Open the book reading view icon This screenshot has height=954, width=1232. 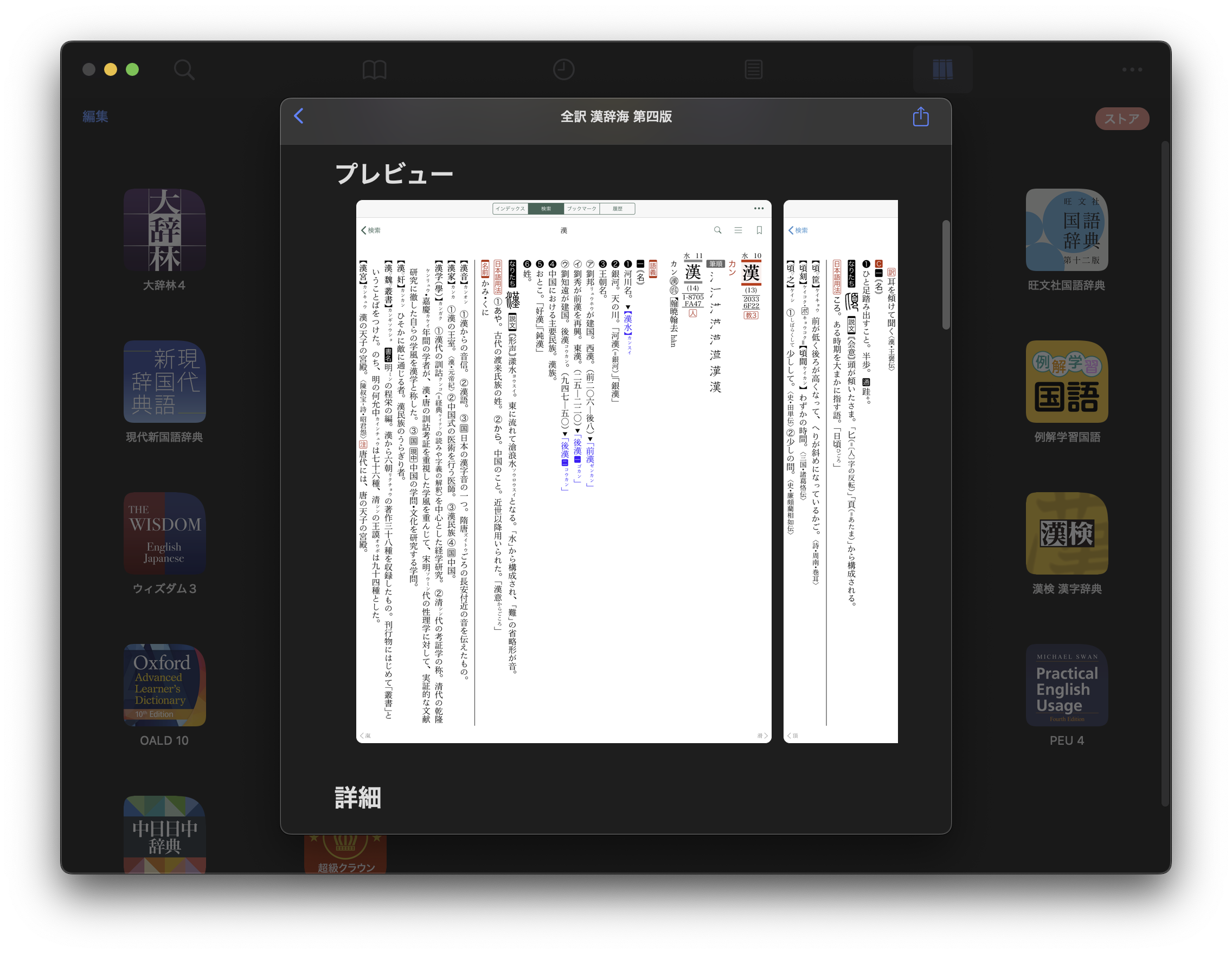(x=374, y=70)
